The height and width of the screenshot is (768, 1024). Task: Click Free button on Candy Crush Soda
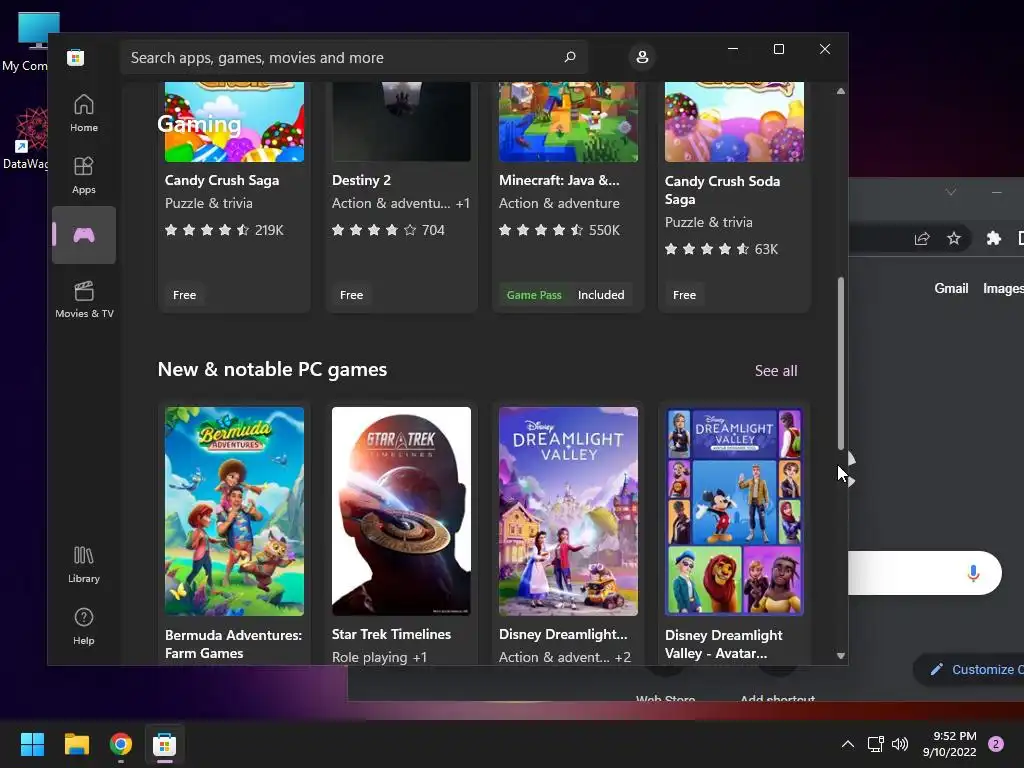coord(684,295)
